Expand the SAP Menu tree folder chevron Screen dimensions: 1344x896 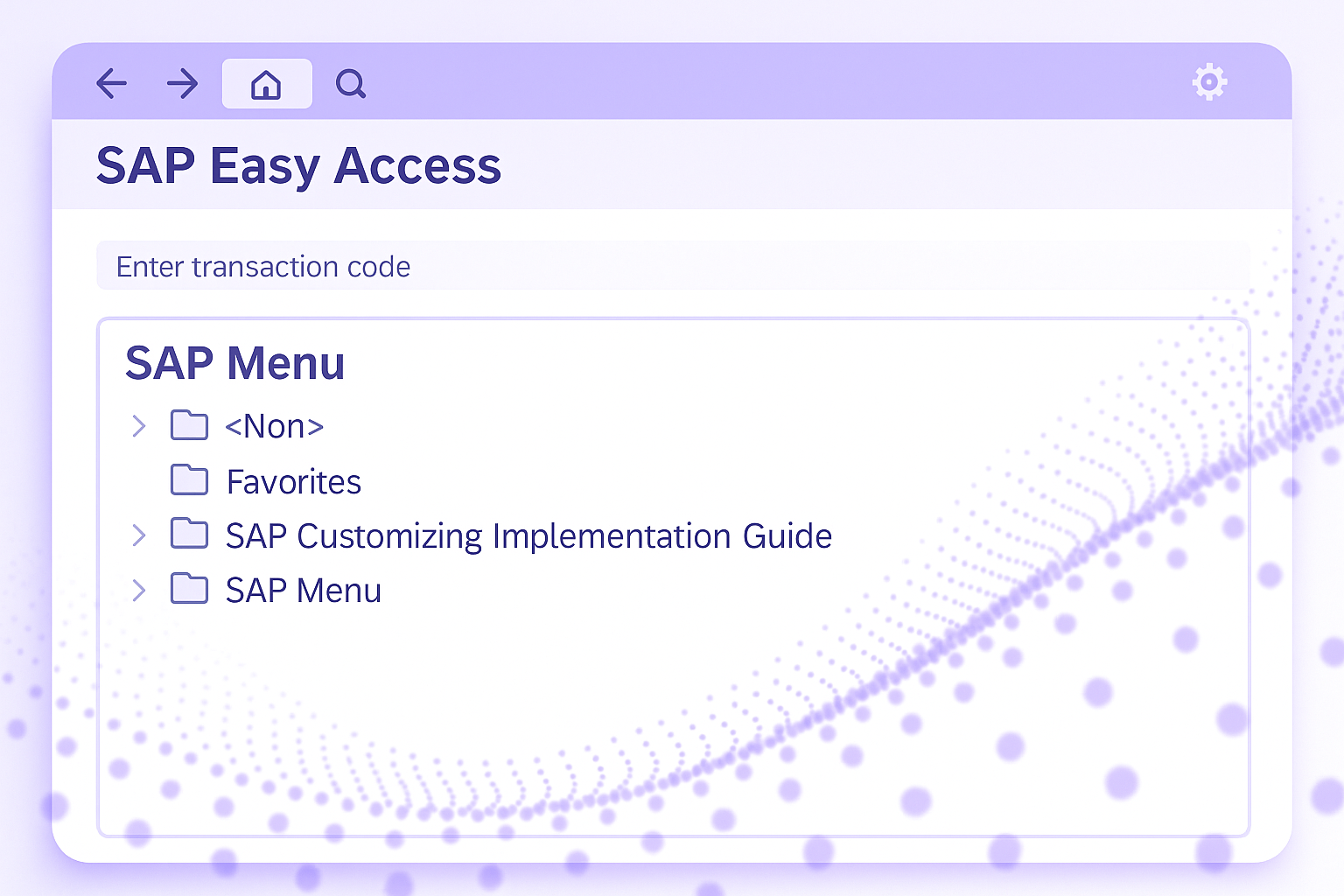tap(138, 591)
